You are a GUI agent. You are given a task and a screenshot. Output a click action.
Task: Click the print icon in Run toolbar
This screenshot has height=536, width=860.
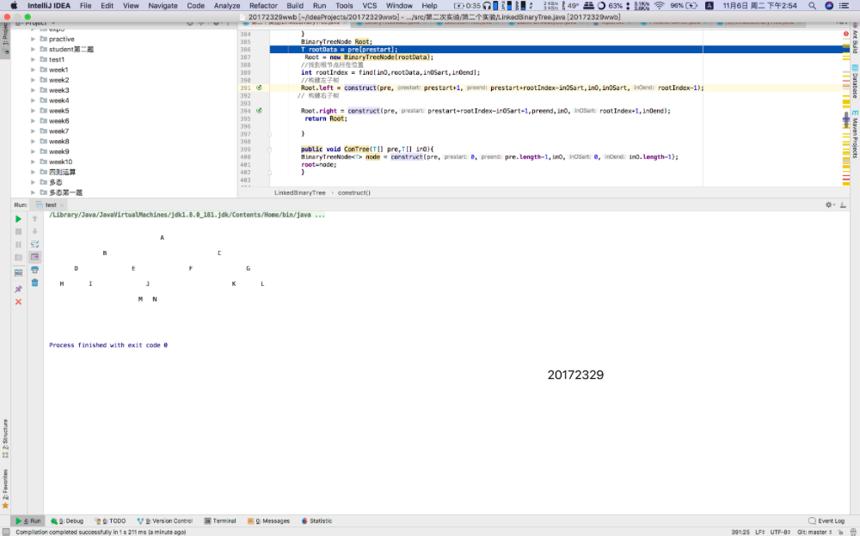pos(35,270)
